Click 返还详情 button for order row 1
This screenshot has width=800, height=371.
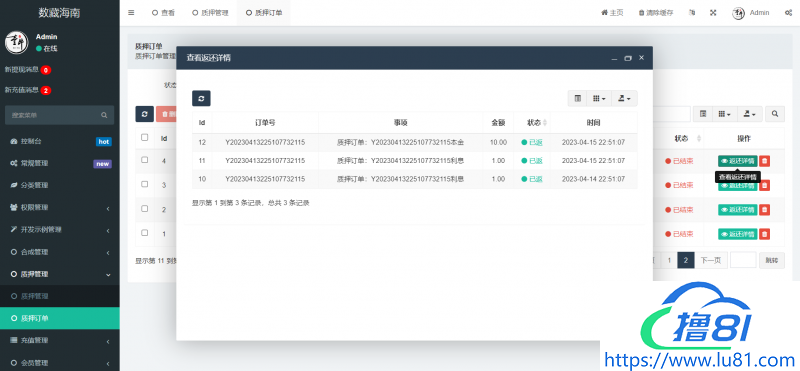738,234
